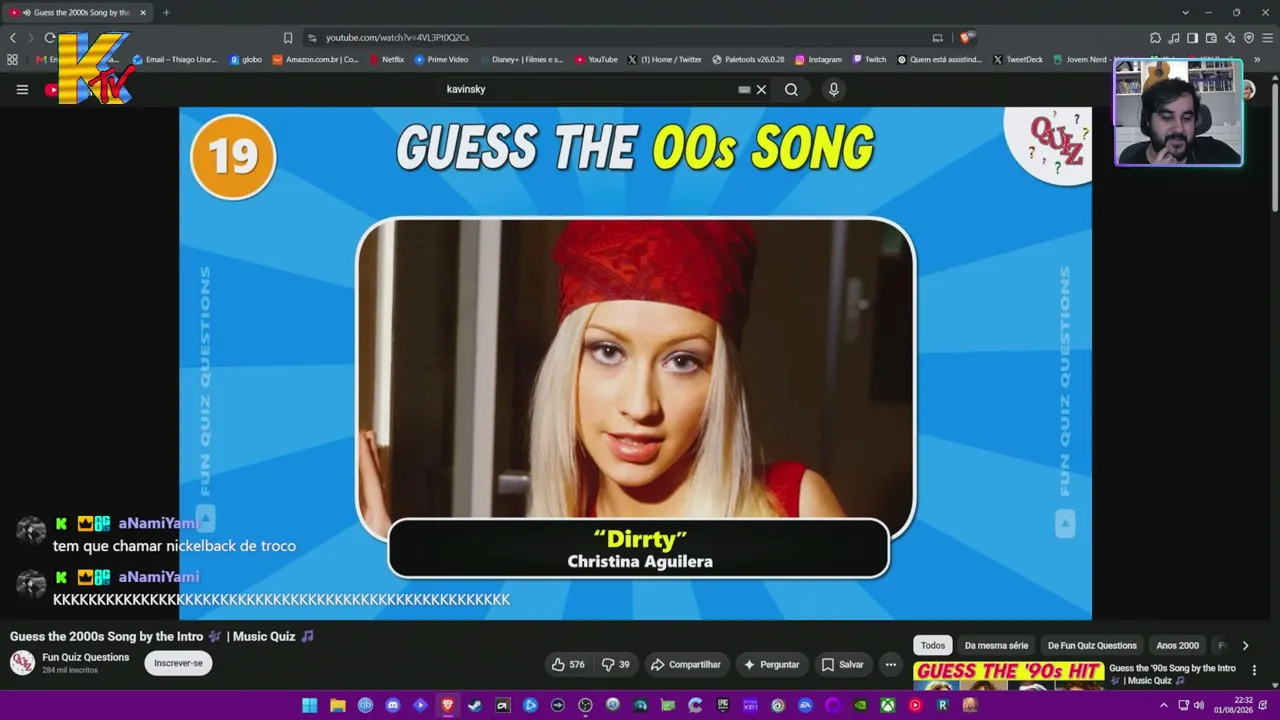This screenshot has height=720, width=1280.
Task: Open the Netflix bookmark
Action: [x=386, y=60]
